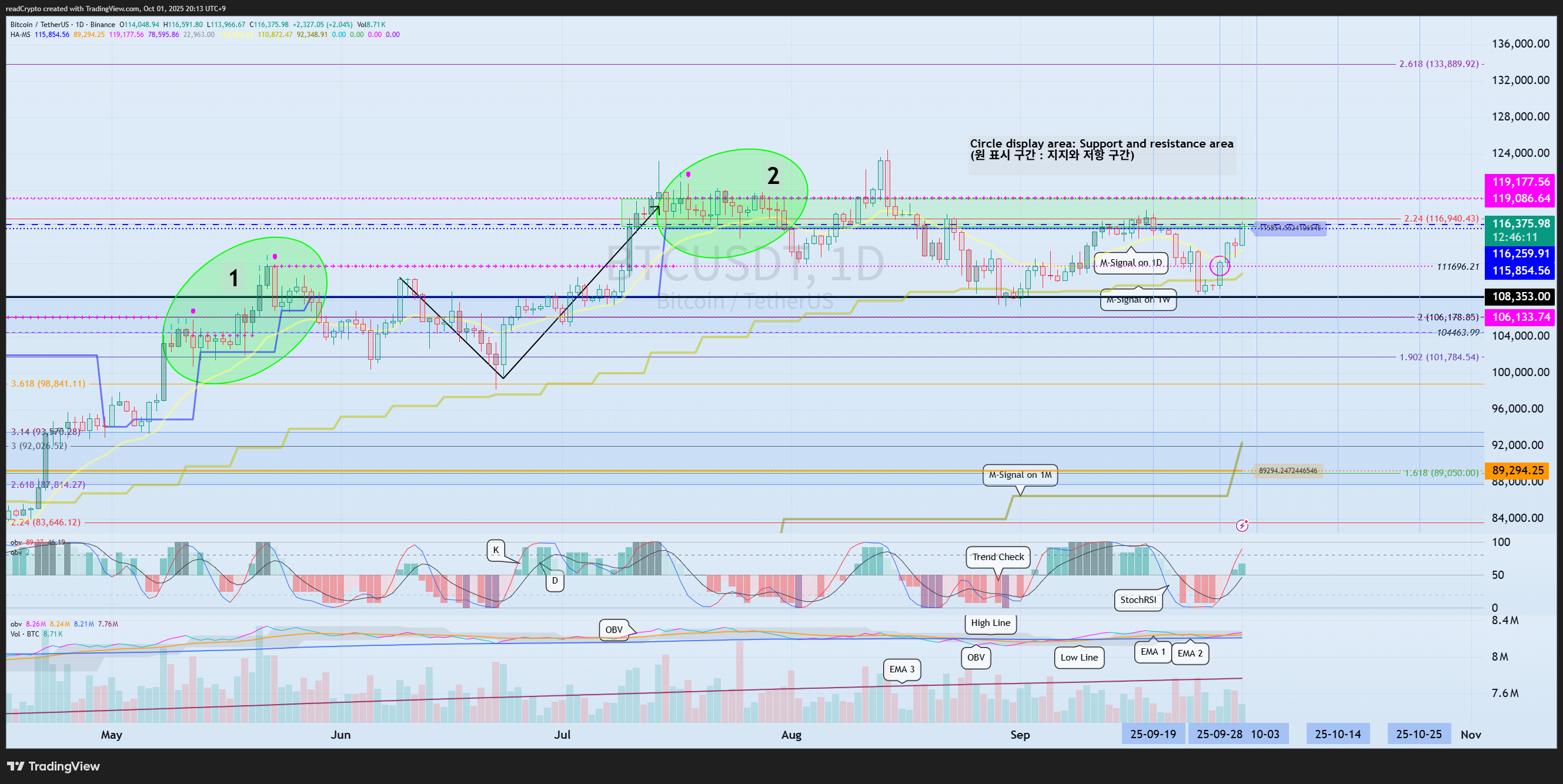Click the 25-10-25 date marker

pyautogui.click(x=1418, y=734)
